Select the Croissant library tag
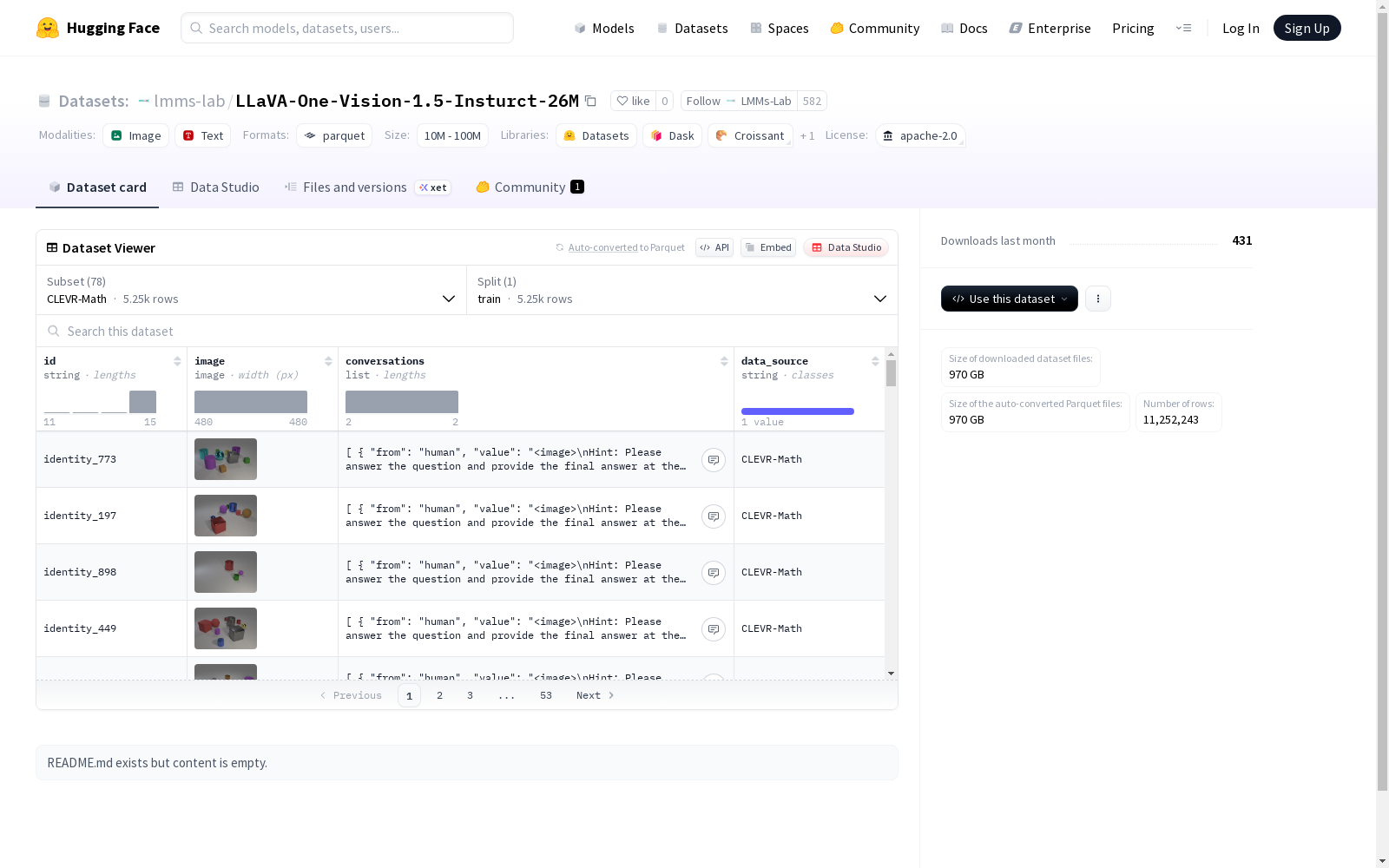 (x=750, y=135)
